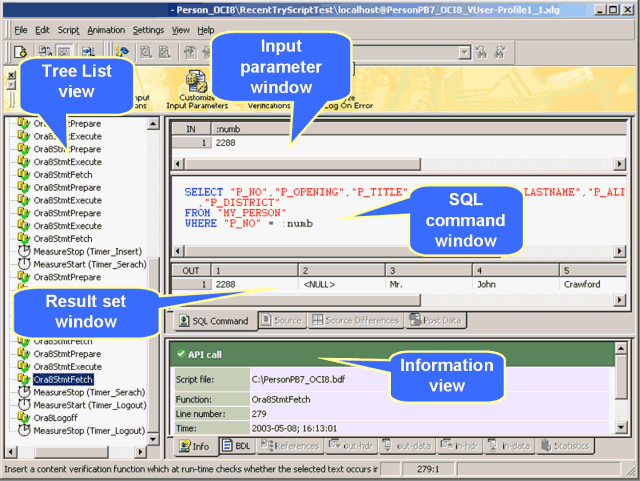Click the tree list scroll-down arrow
This screenshot has height=481, width=640.
153,437
